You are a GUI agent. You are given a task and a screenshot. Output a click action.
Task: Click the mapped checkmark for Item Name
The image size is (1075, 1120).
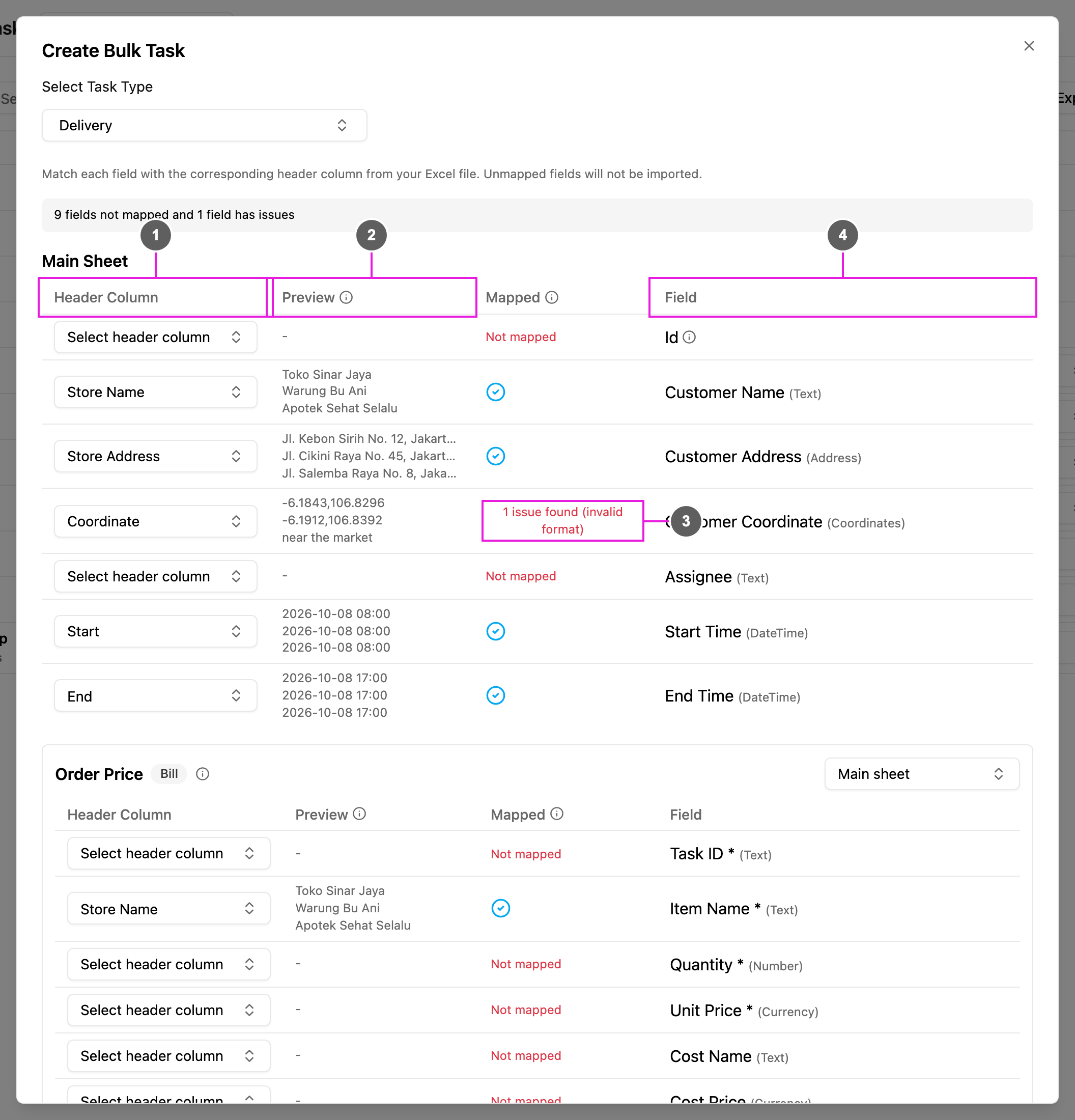tap(500, 908)
